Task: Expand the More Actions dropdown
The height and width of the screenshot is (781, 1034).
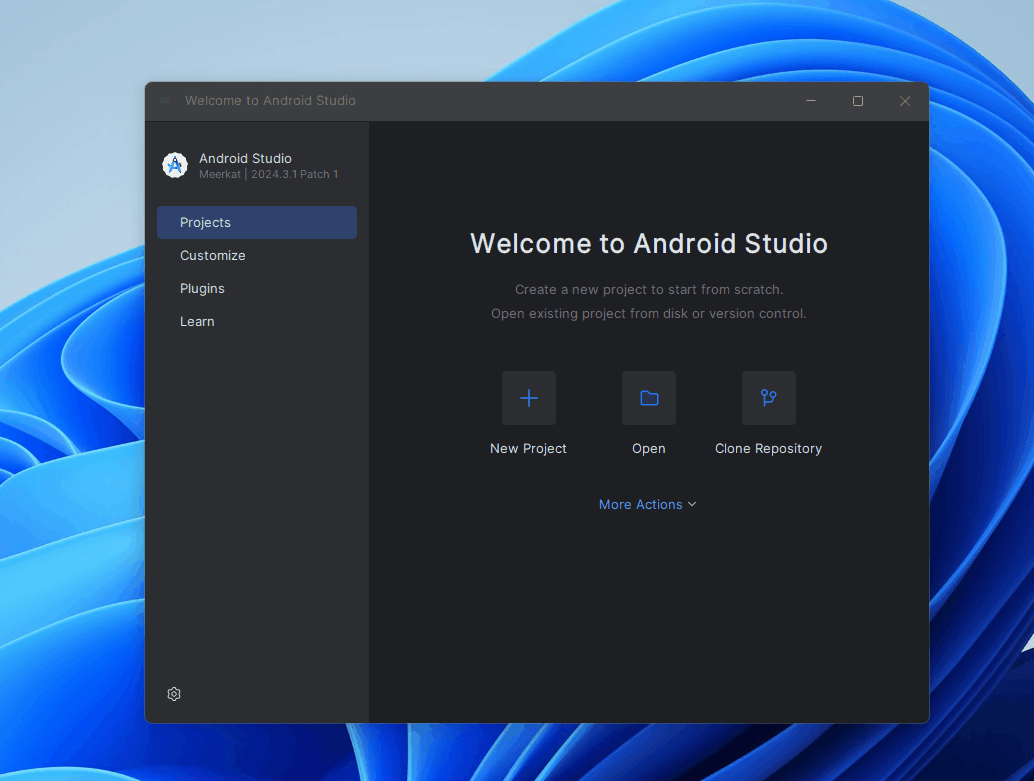Action: coord(648,505)
